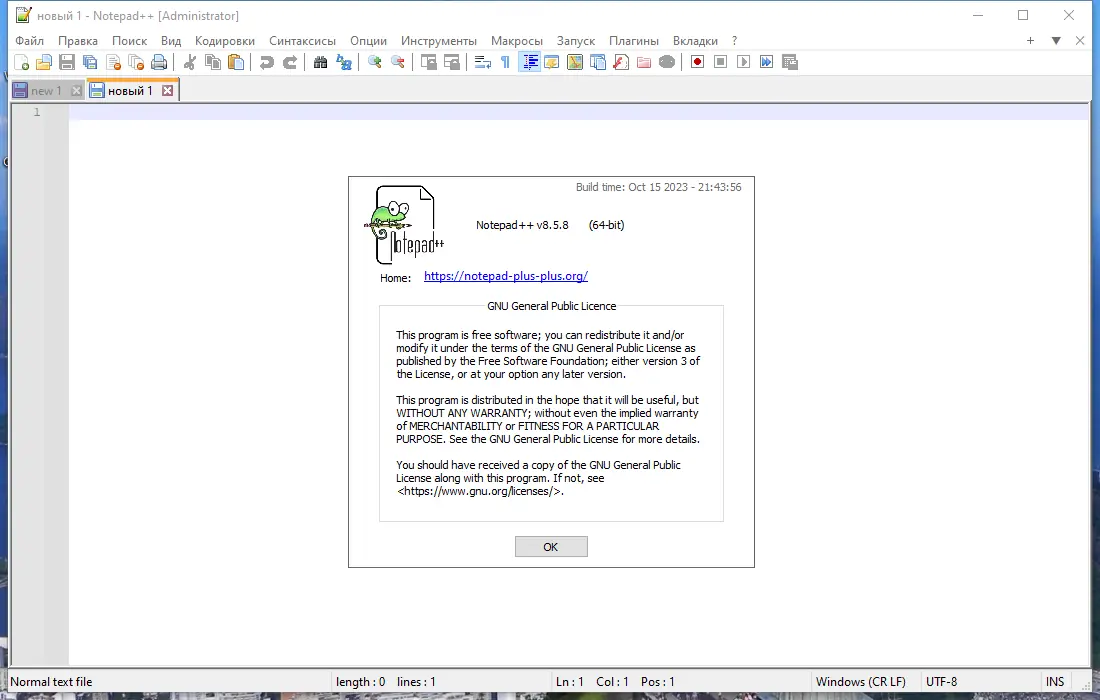Click the Cut scissors icon
The width and height of the screenshot is (1100, 700).
[189, 62]
